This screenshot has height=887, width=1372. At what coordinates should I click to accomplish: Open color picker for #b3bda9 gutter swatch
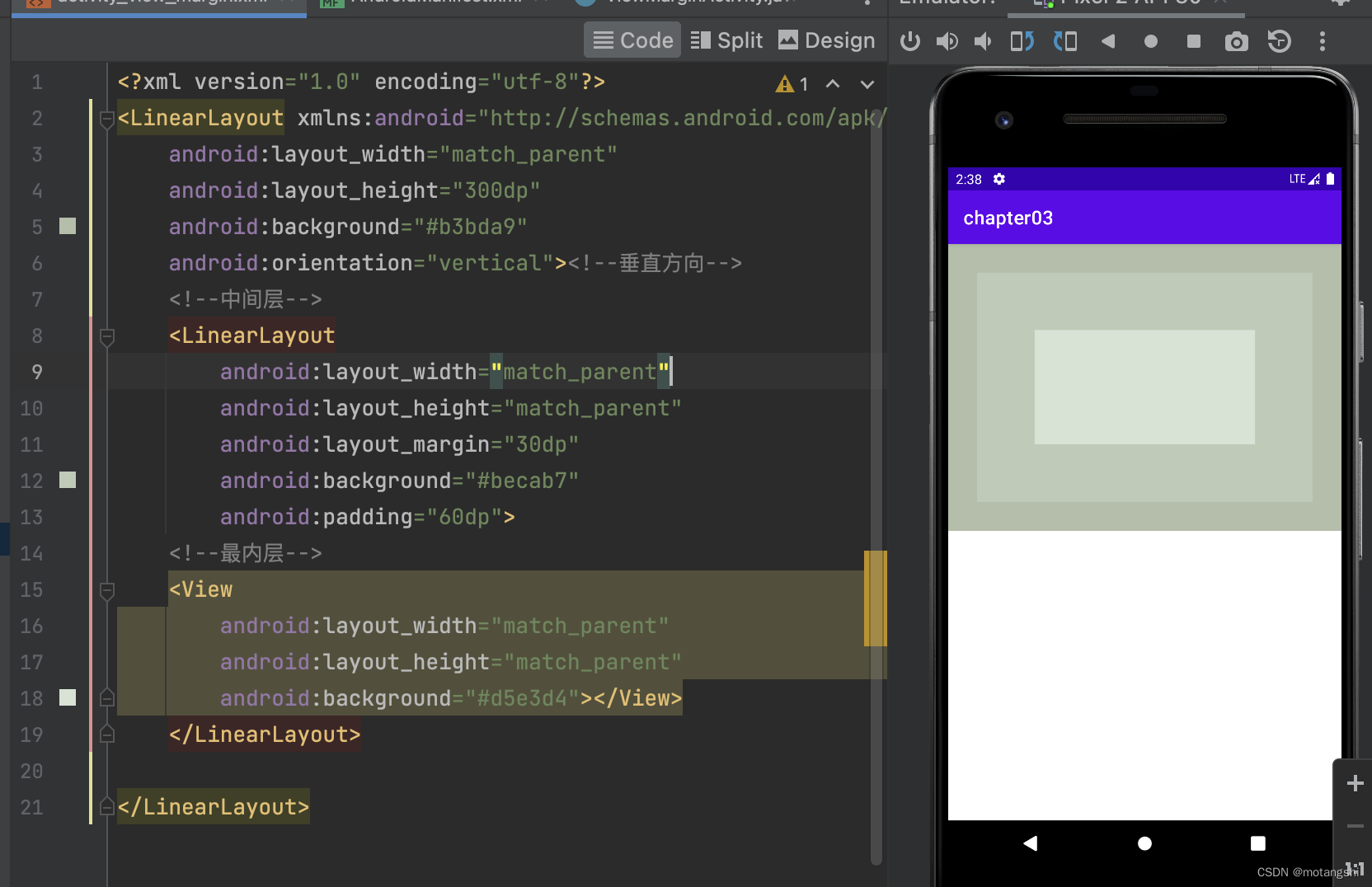click(x=68, y=226)
